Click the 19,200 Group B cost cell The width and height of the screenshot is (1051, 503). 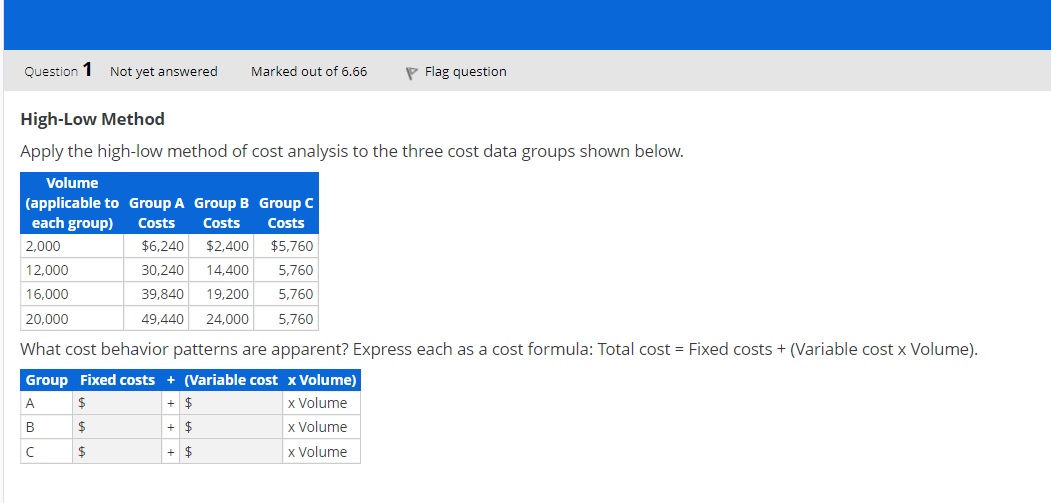[x=221, y=294]
